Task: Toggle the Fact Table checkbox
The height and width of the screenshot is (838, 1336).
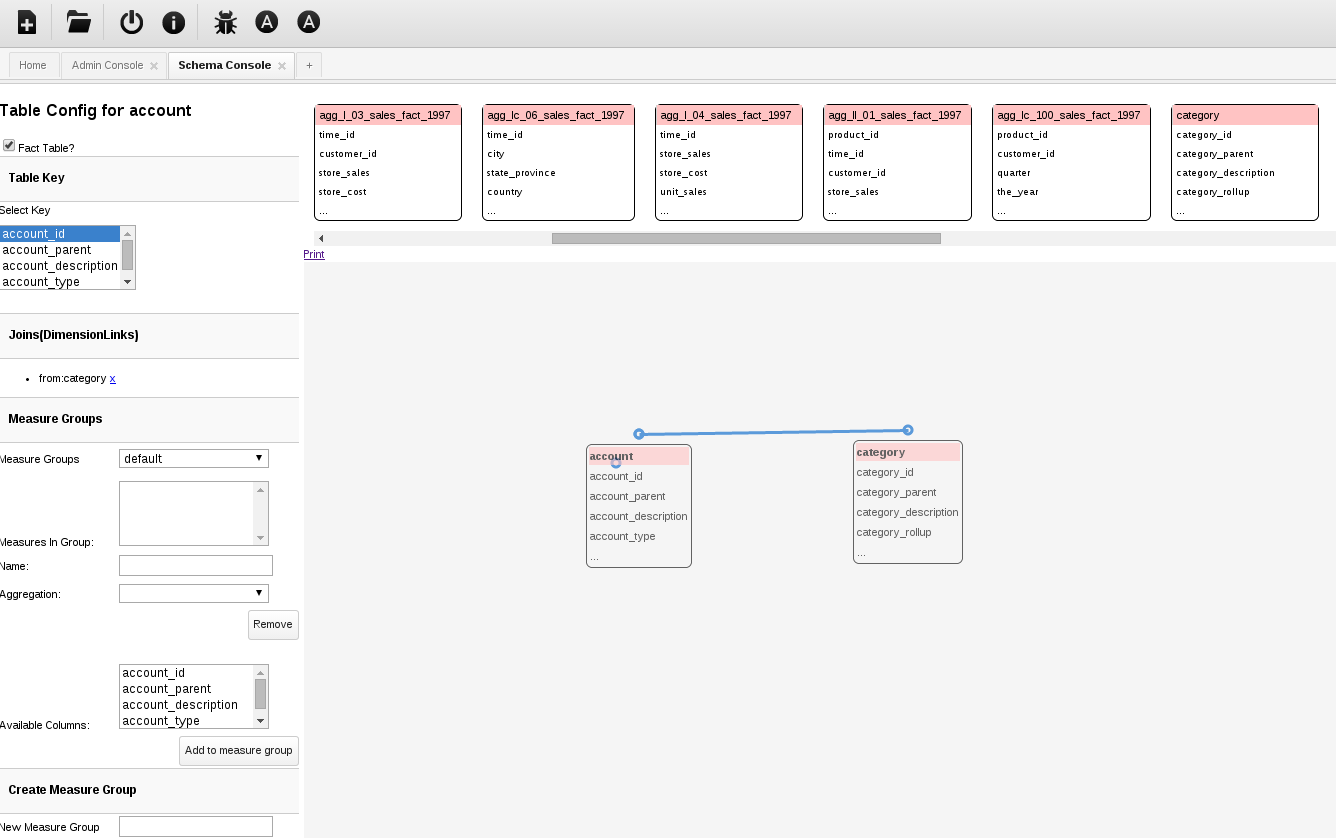Action: pyautogui.click(x=9, y=146)
